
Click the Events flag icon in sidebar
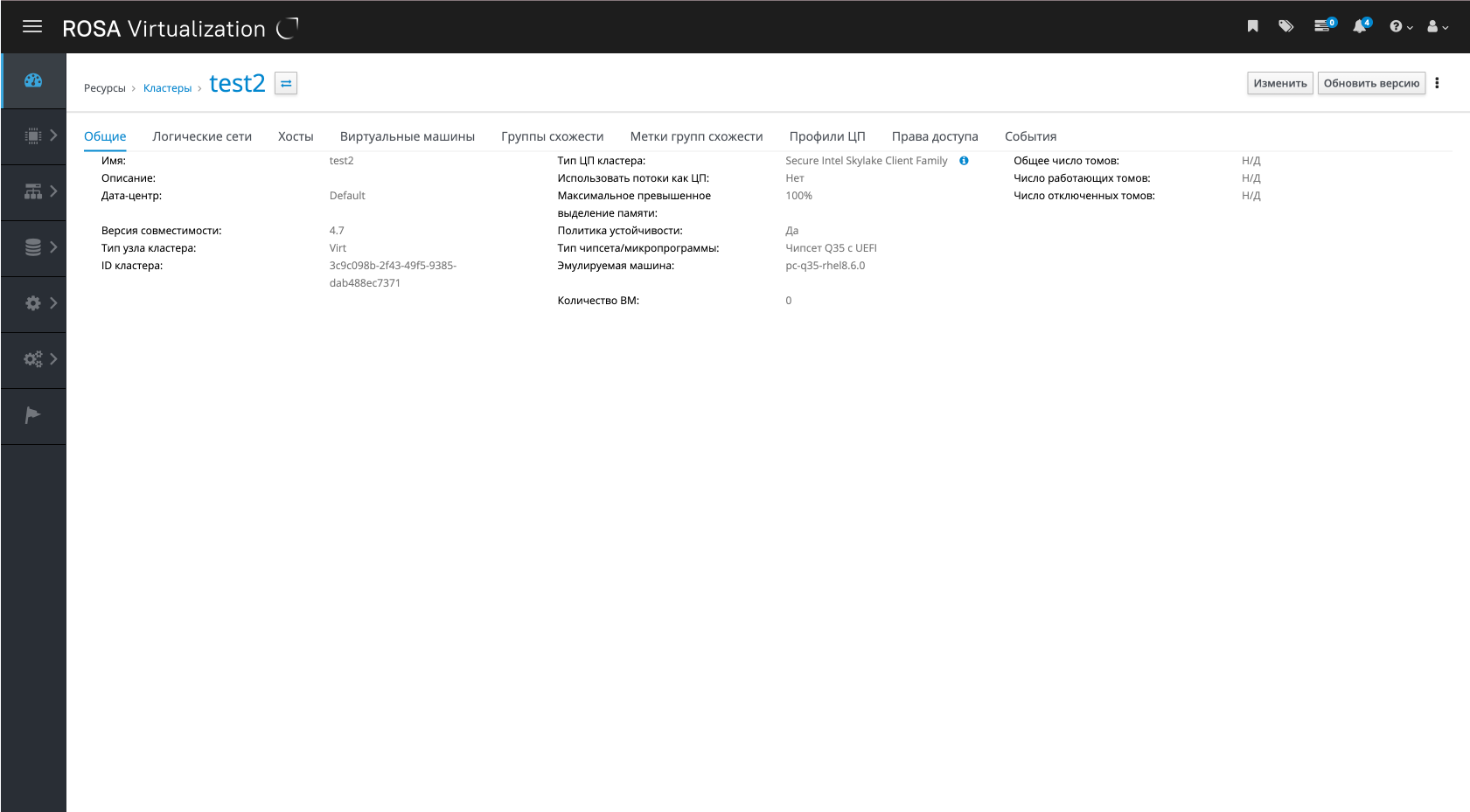point(33,416)
